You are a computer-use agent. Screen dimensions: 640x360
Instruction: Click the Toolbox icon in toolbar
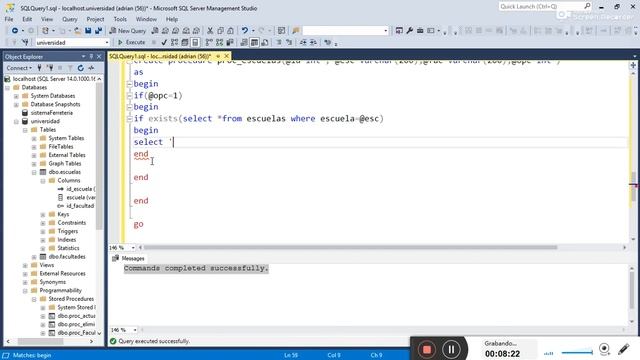point(420,31)
